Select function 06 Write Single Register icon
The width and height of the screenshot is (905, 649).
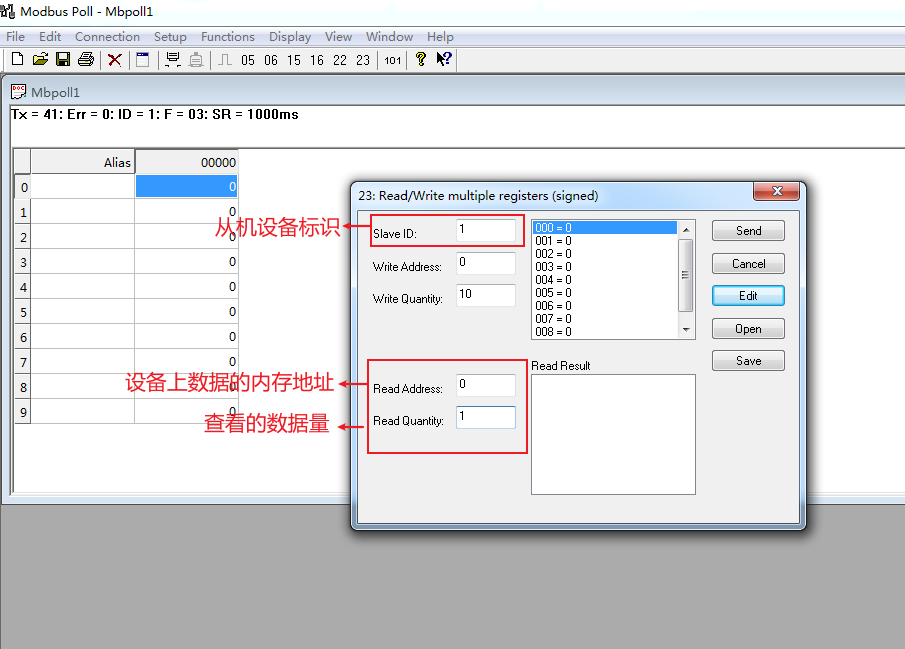pyautogui.click(x=269, y=59)
